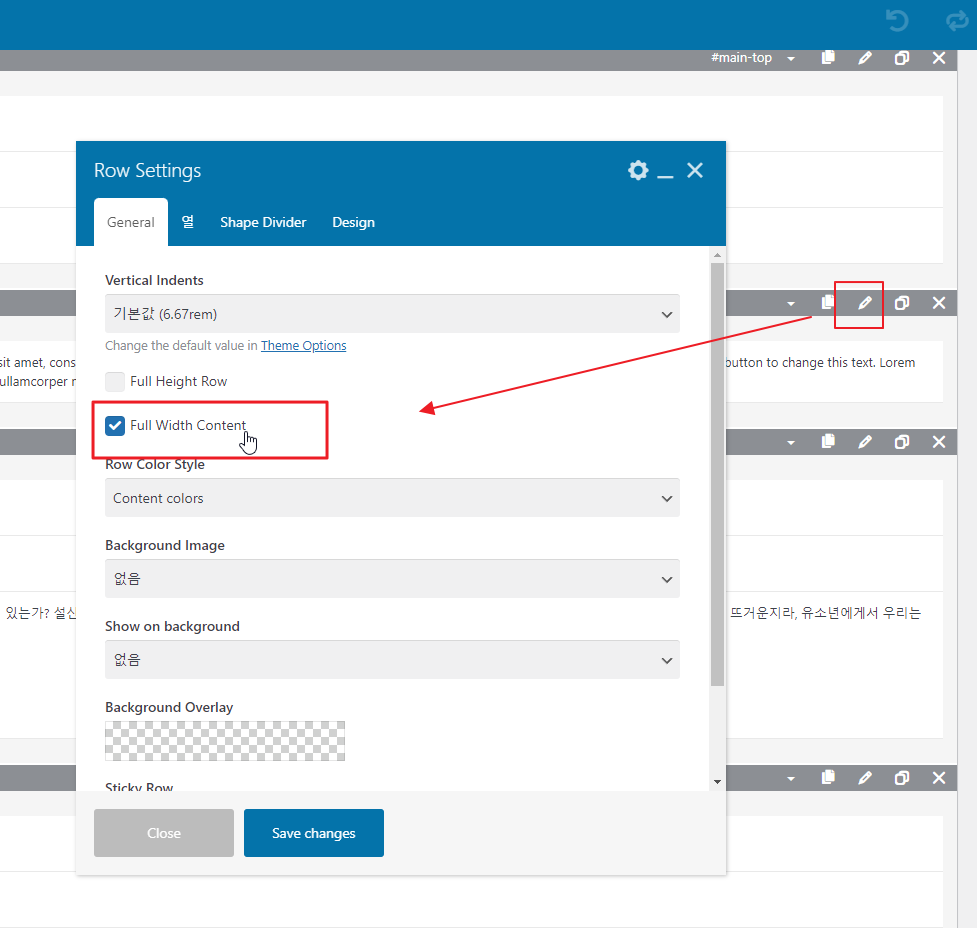Open Row Settings gear options
977x928 pixels.
point(638,170)
